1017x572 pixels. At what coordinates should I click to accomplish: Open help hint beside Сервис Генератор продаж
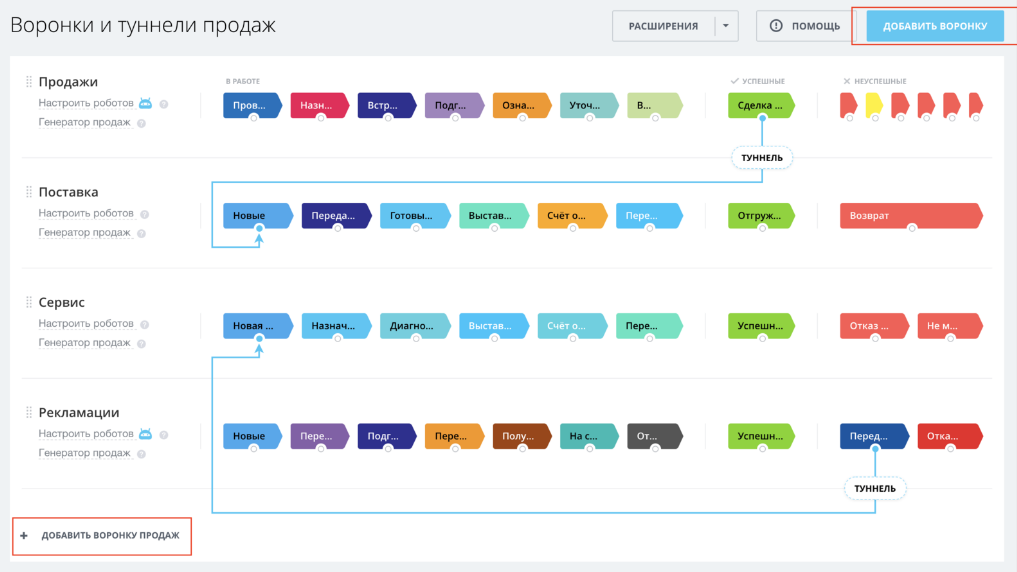point(141,344)
